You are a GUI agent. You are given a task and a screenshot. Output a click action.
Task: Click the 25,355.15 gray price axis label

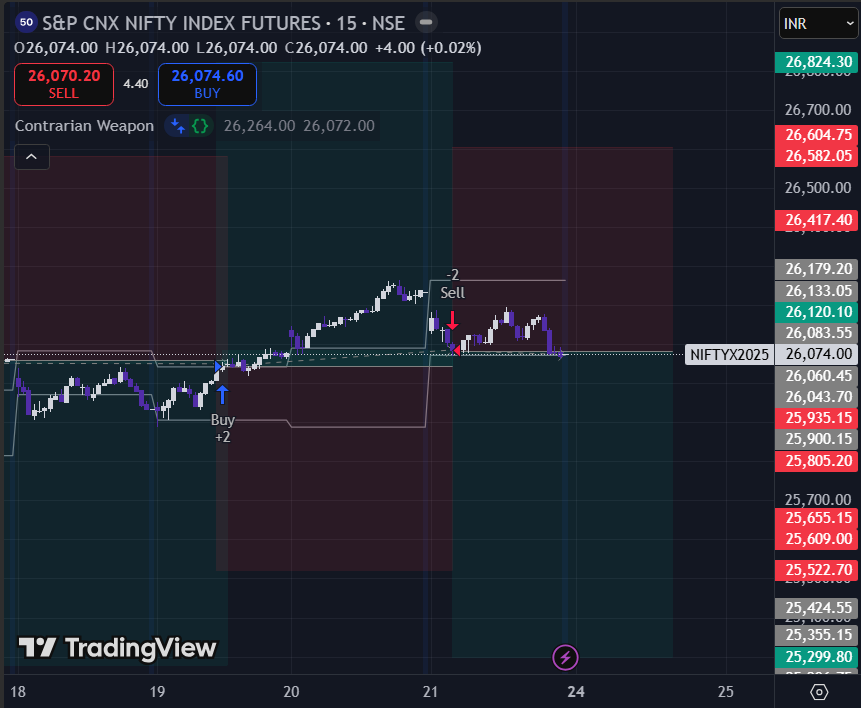click(818, 635)
